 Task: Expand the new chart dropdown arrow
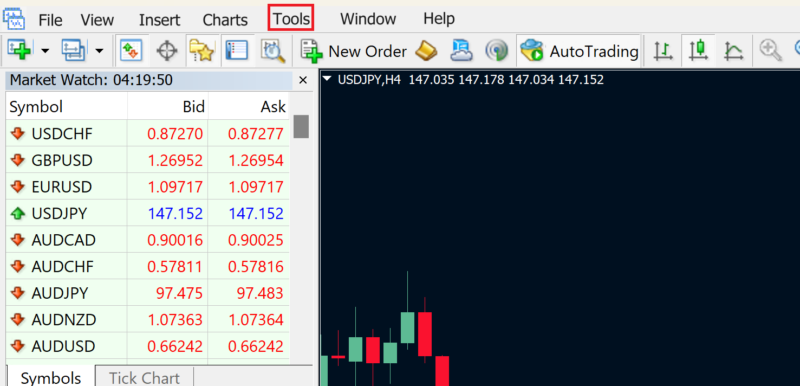45,51
